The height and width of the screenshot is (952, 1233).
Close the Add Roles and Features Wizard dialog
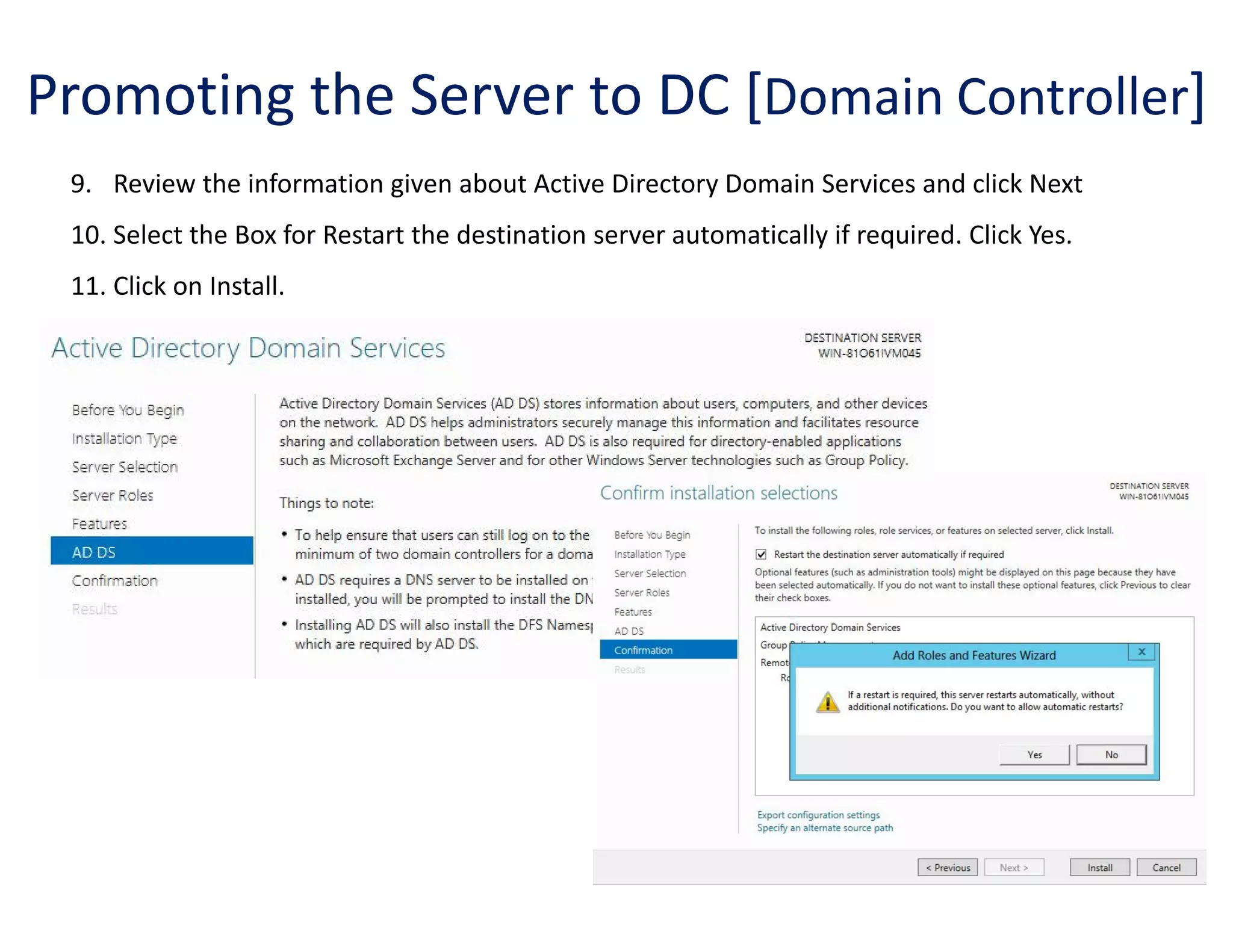point(1141,652)
